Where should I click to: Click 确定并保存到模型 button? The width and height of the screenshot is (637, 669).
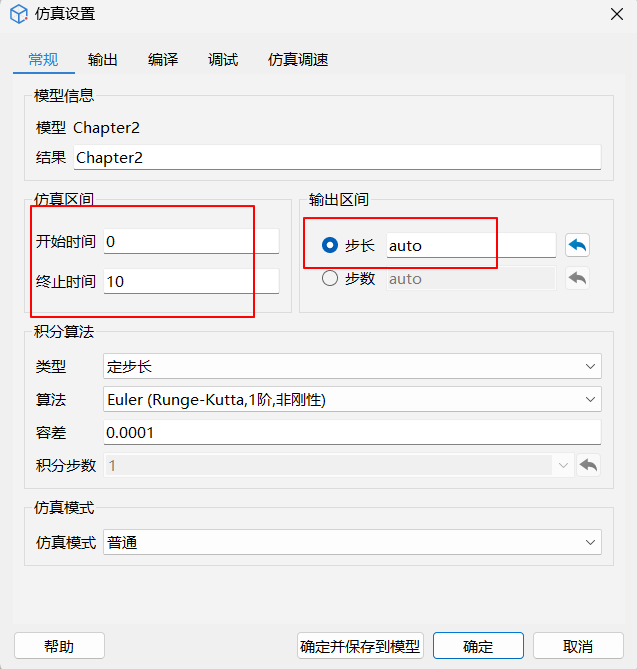tap(361, 646)
